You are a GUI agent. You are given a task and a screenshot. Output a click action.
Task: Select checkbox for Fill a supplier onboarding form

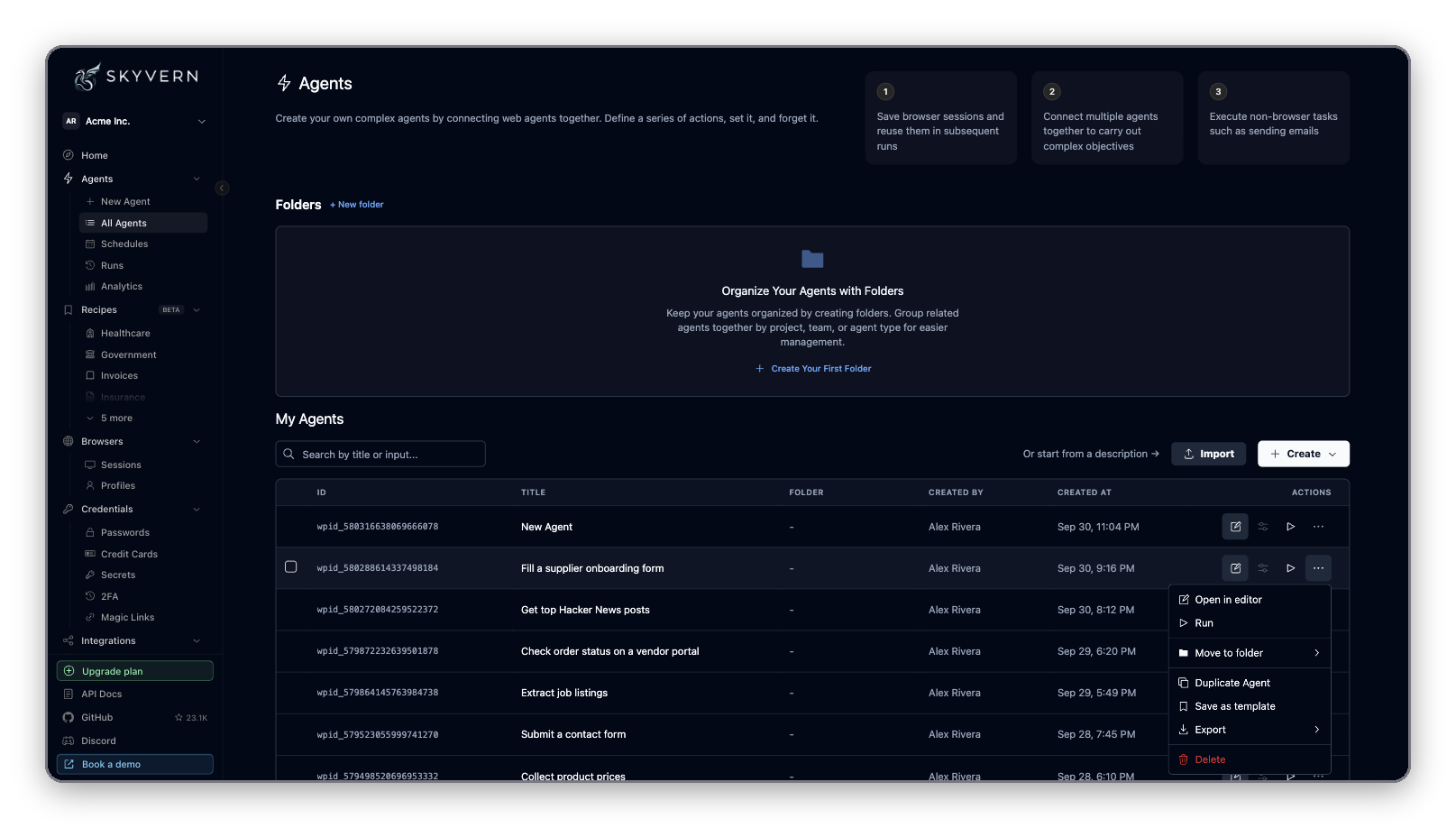click(290, 567)
